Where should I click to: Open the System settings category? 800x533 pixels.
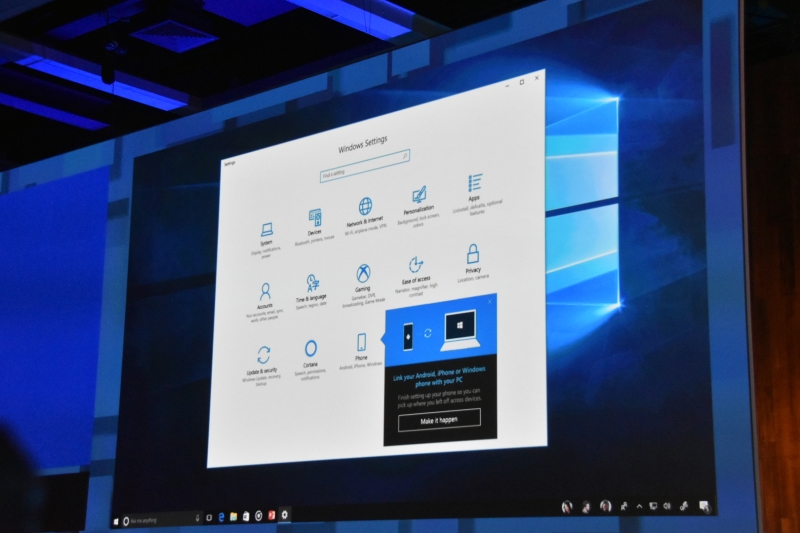click(x=266, y=240)
